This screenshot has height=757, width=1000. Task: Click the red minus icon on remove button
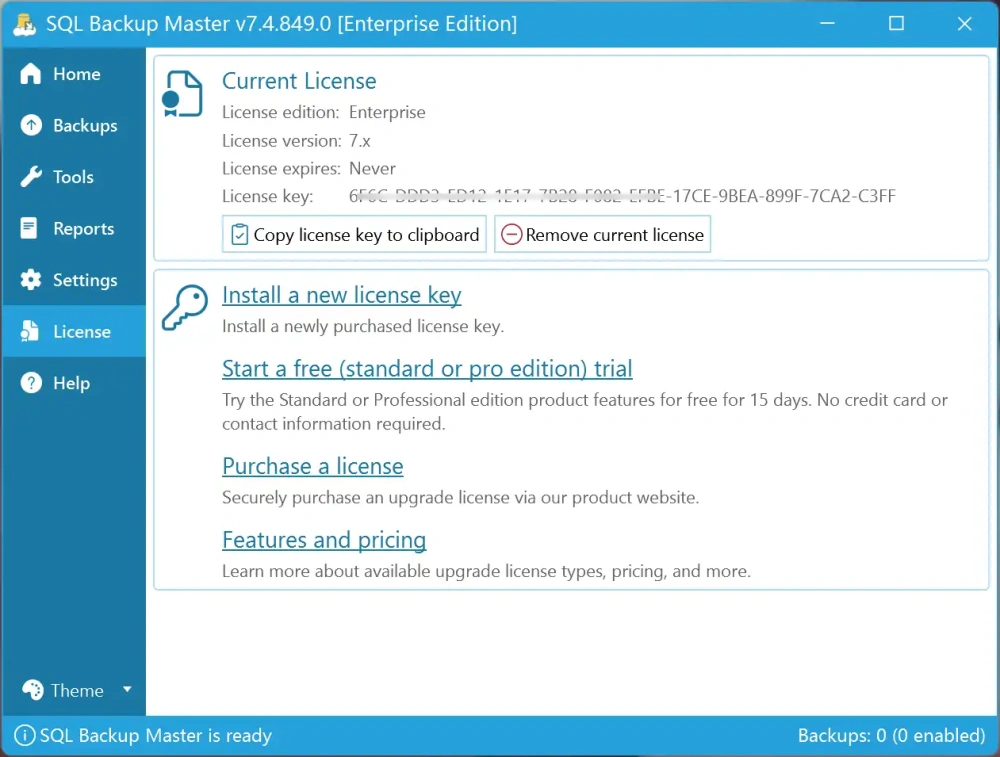[x=511, y=235]
